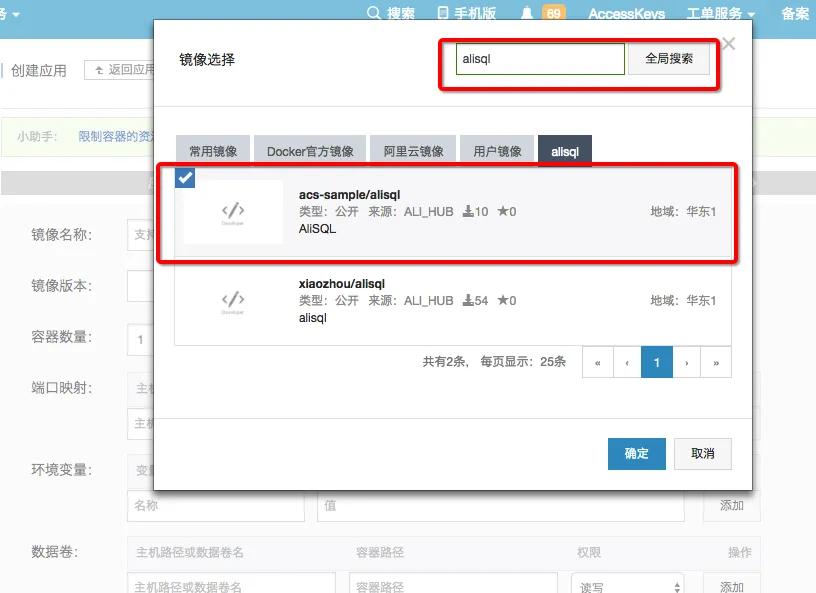Click the star rating of xiaozhou/alisql
Viewport: 816px width, 593px height.
[x=506, y=300]
